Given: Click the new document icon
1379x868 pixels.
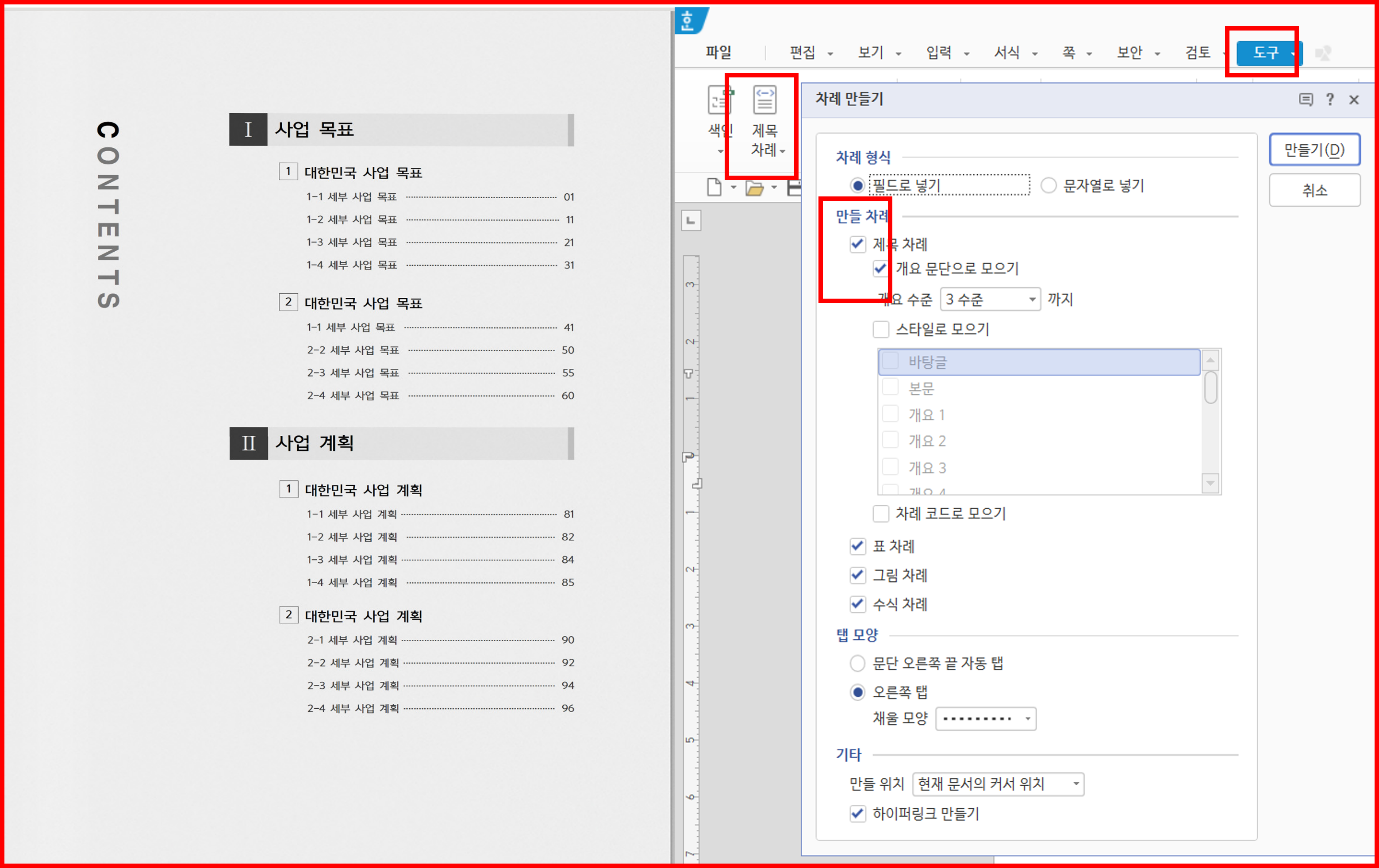Looking at the screenshot, I should 714,187.
